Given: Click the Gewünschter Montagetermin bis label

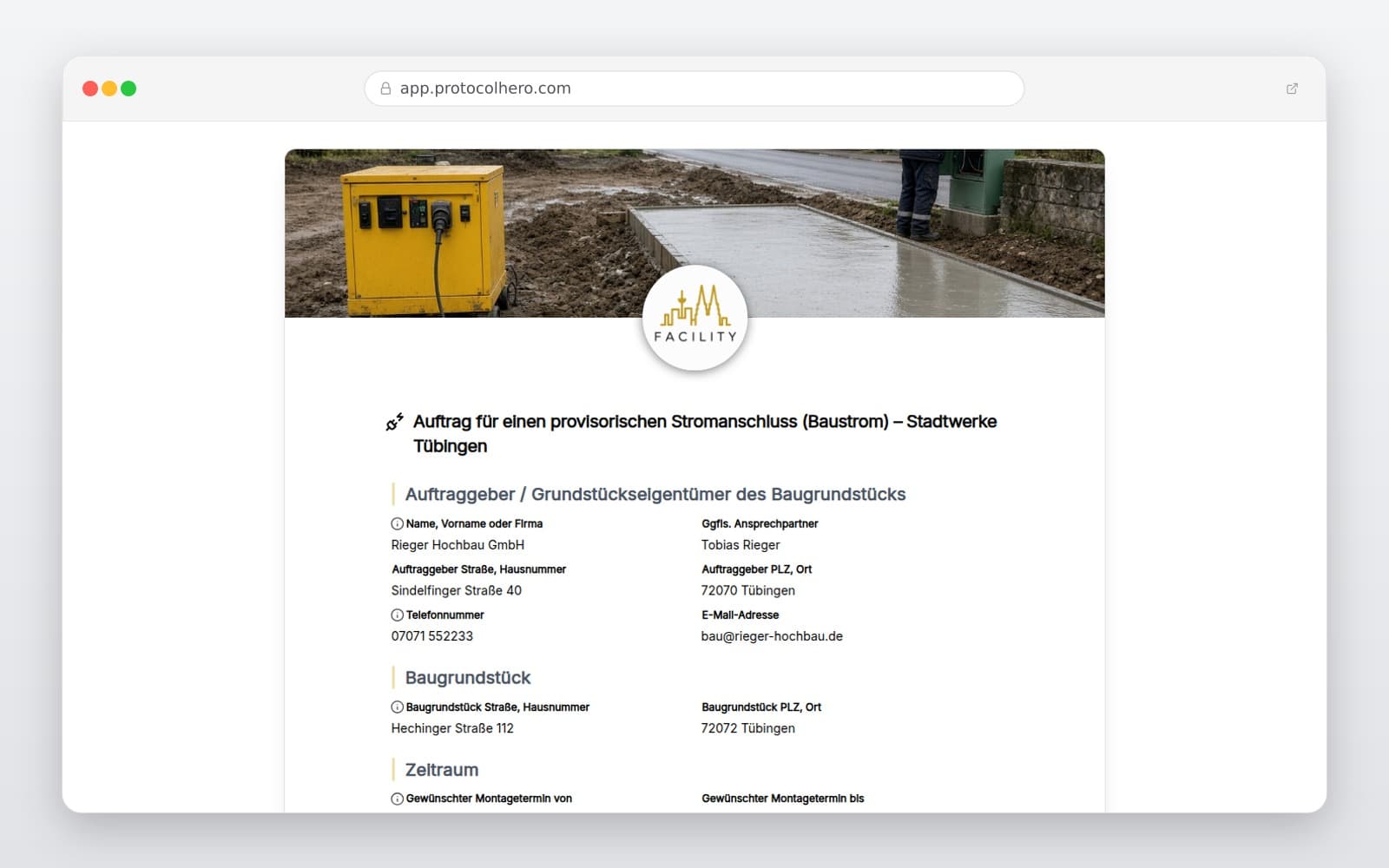Looking at the screenshot, I should [783, 799].
